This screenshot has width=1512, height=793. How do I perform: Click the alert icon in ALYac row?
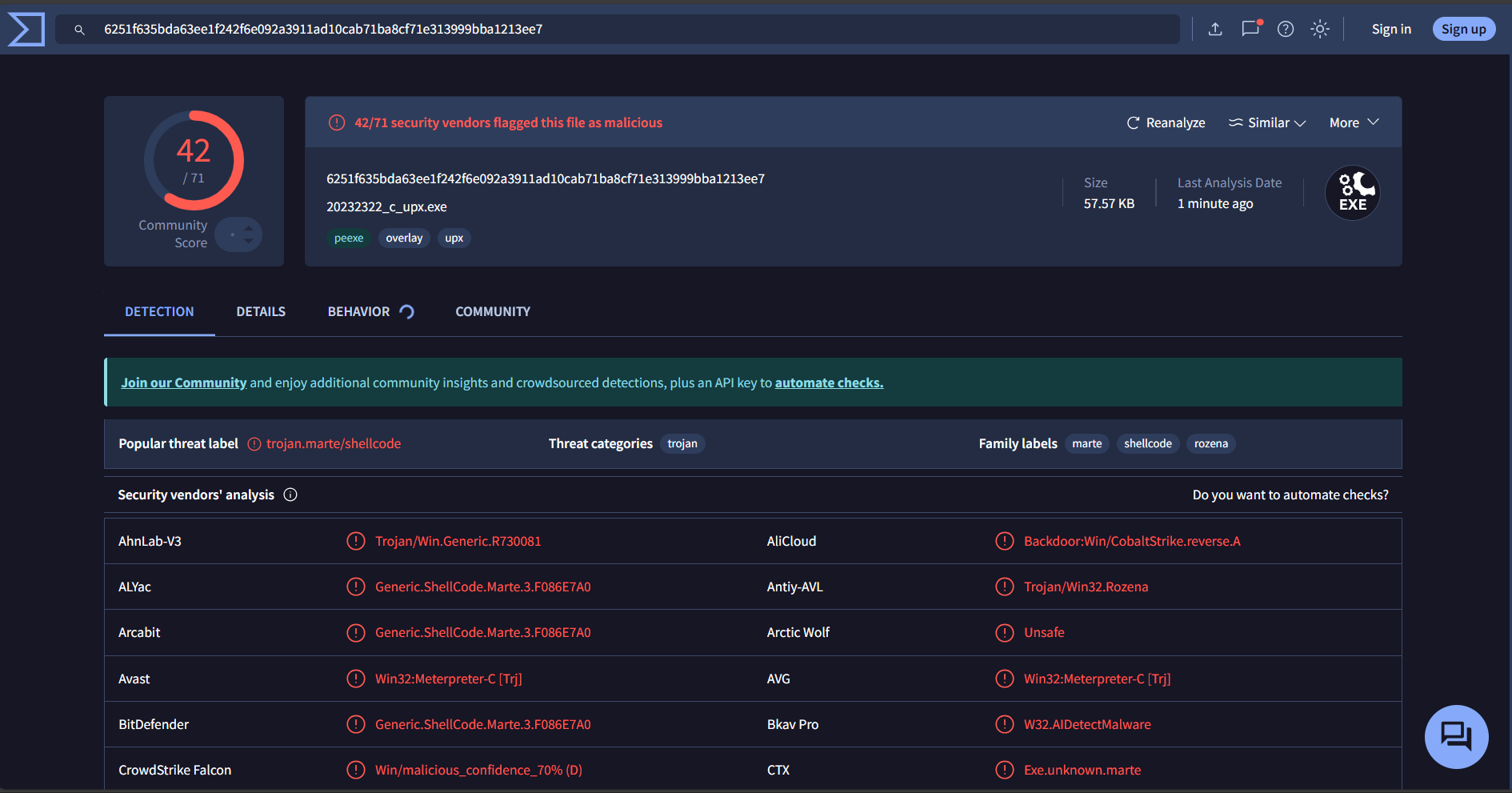[x=356, y=587]
